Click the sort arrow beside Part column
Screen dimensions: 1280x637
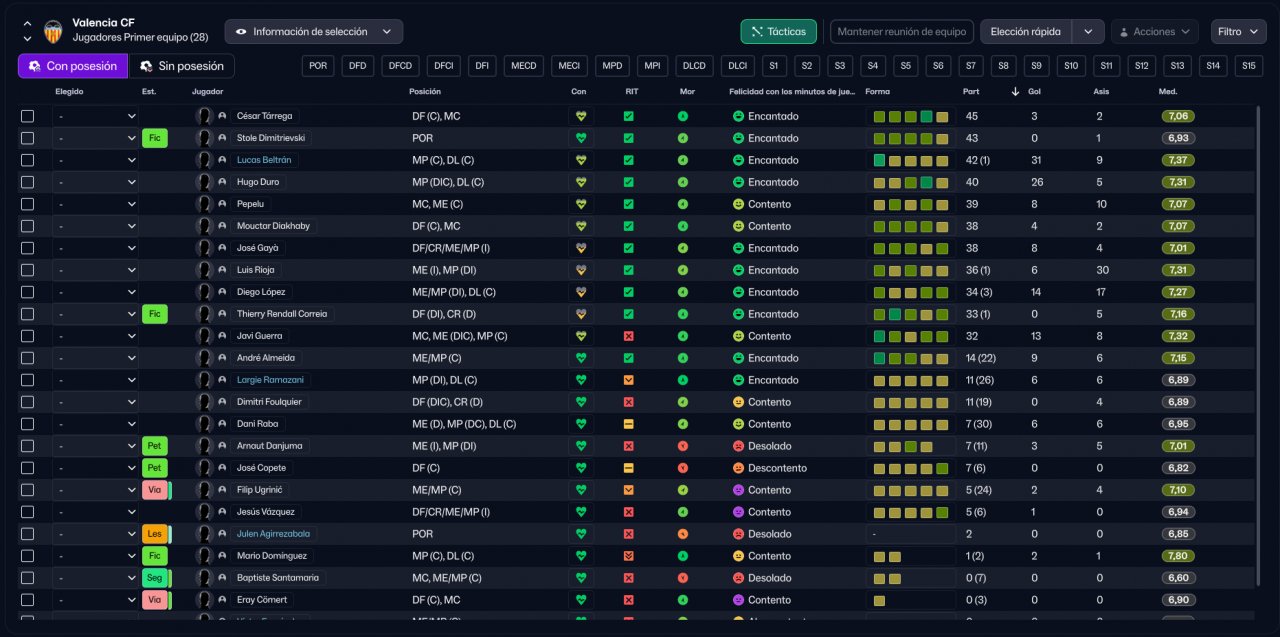(1016, 92)
